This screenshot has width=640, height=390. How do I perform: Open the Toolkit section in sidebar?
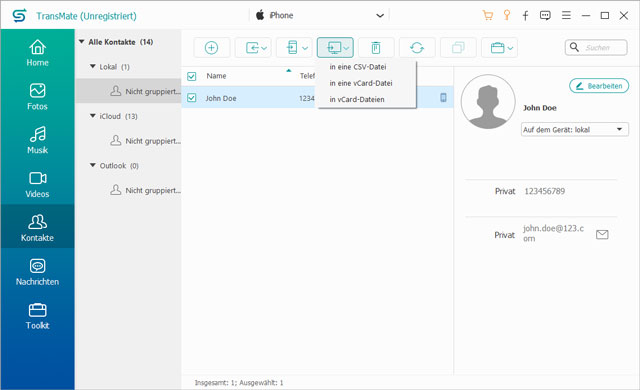tap(37, 316)
